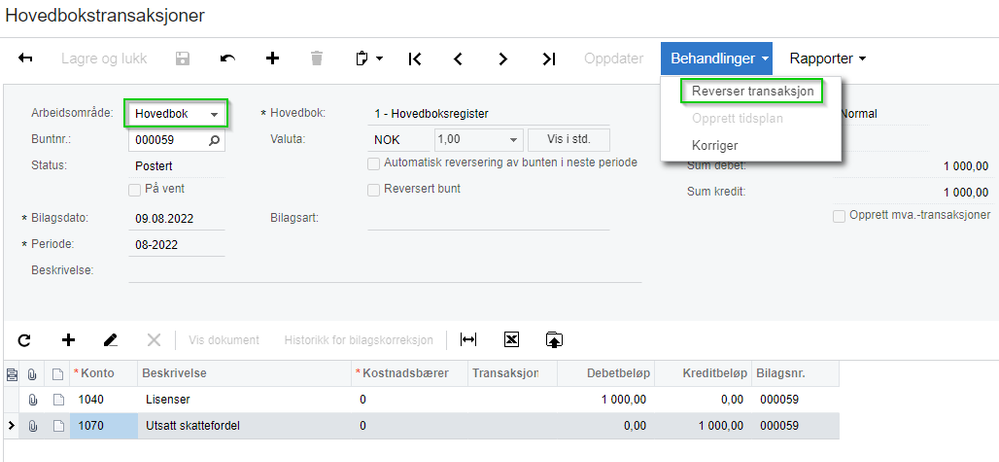The height and width of the screenshot is (462, 999).
Task: Click the Kreditbeløp column header
Action: pos(703,373)
